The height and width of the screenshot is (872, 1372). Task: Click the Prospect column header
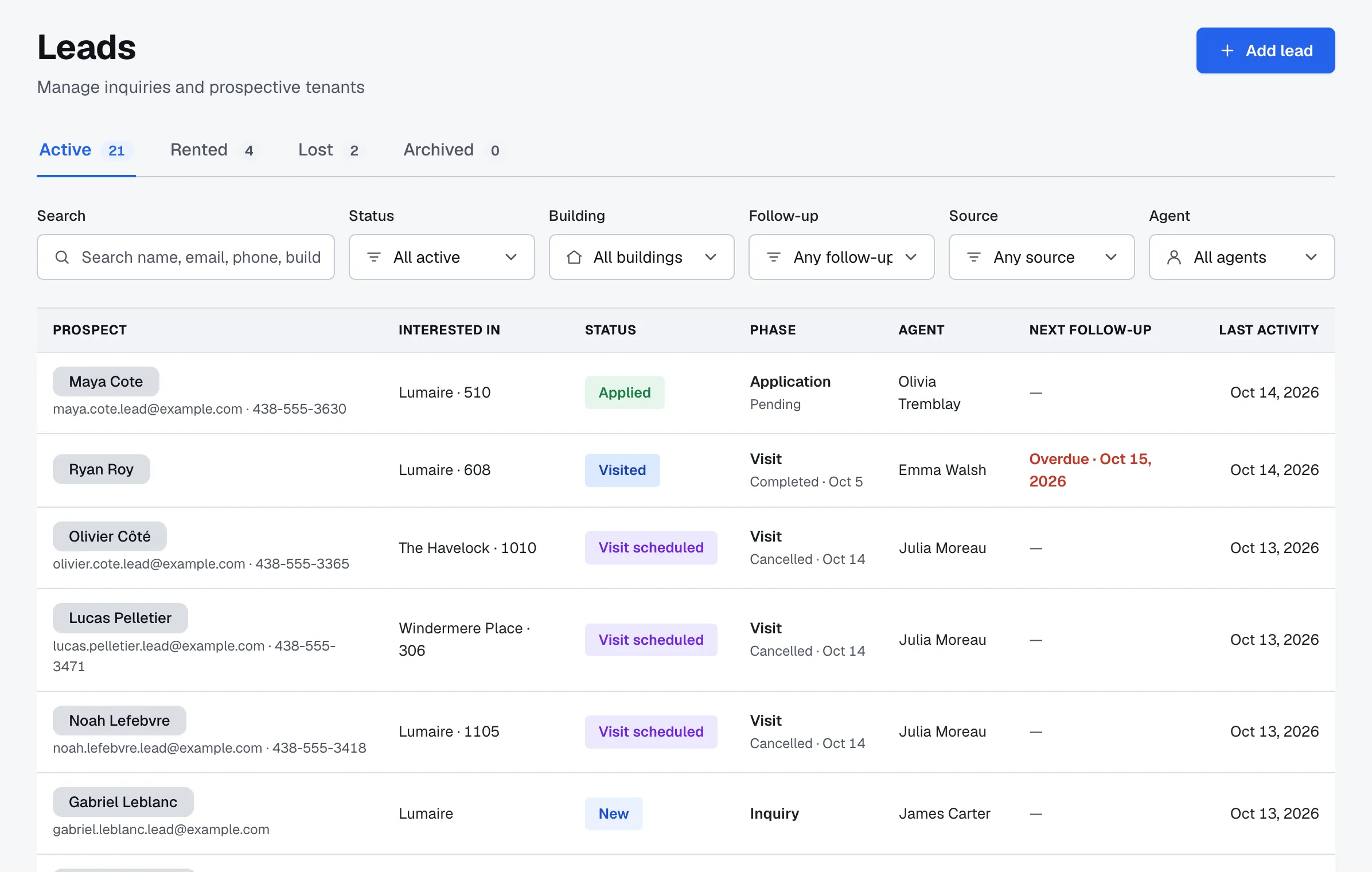(x=89, y=330)
